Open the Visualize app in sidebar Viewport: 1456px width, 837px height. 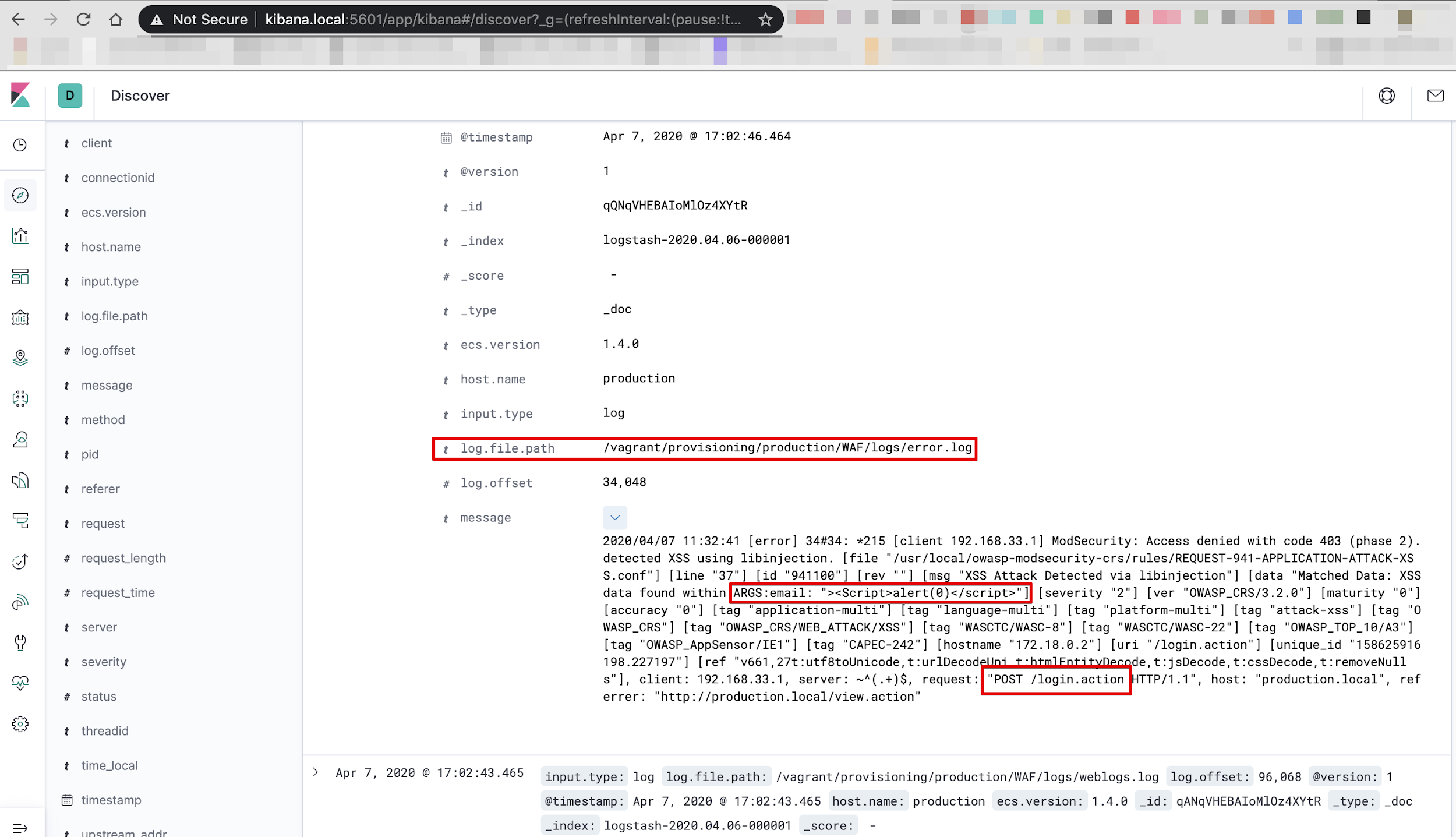pos(20,236)
